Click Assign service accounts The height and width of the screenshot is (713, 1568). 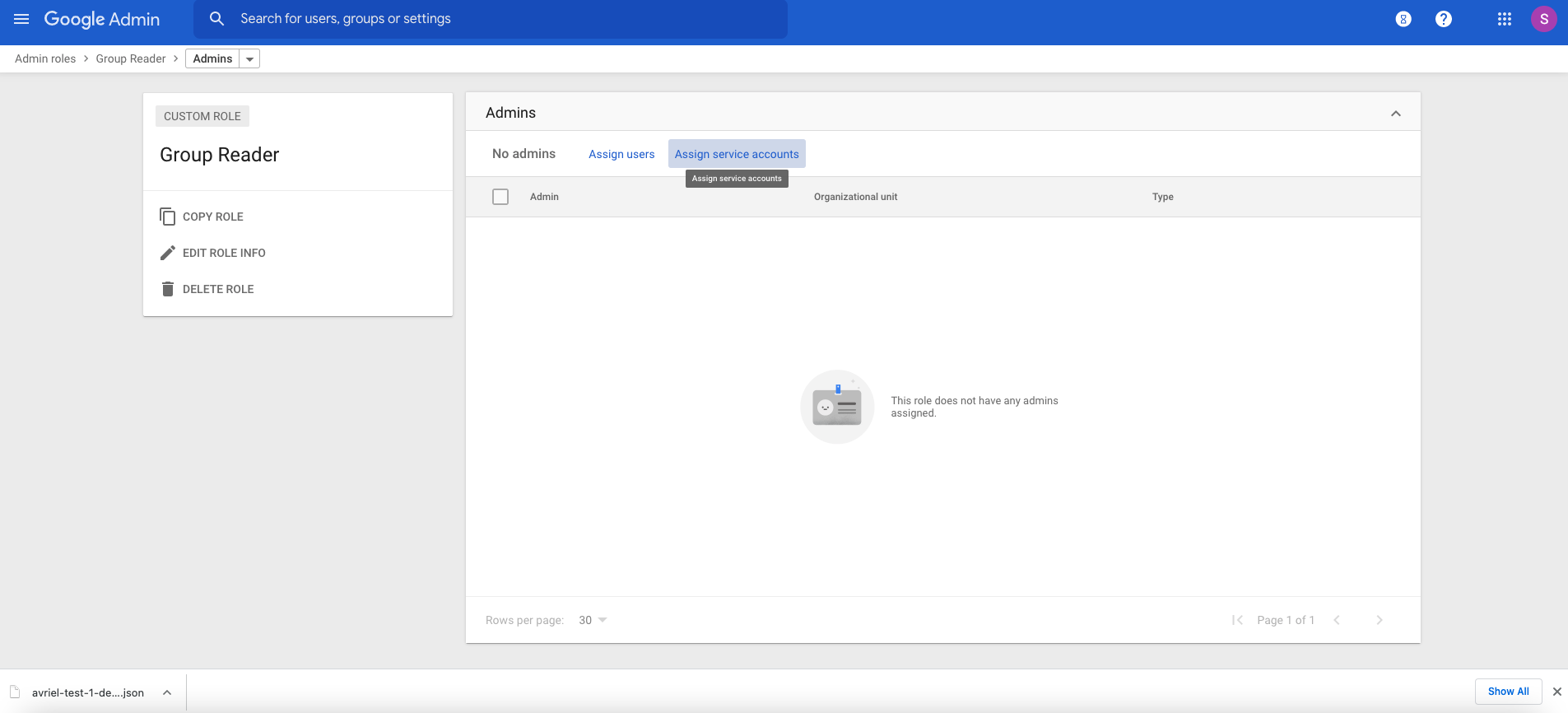pyautogui.click(x=737, y=154)
